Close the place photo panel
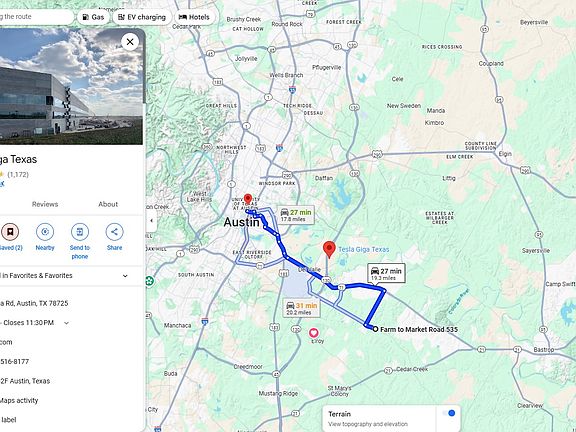Image resolution: width=576 pixels, height=432 pixels. pyautogui.click(x=130, y=42)
